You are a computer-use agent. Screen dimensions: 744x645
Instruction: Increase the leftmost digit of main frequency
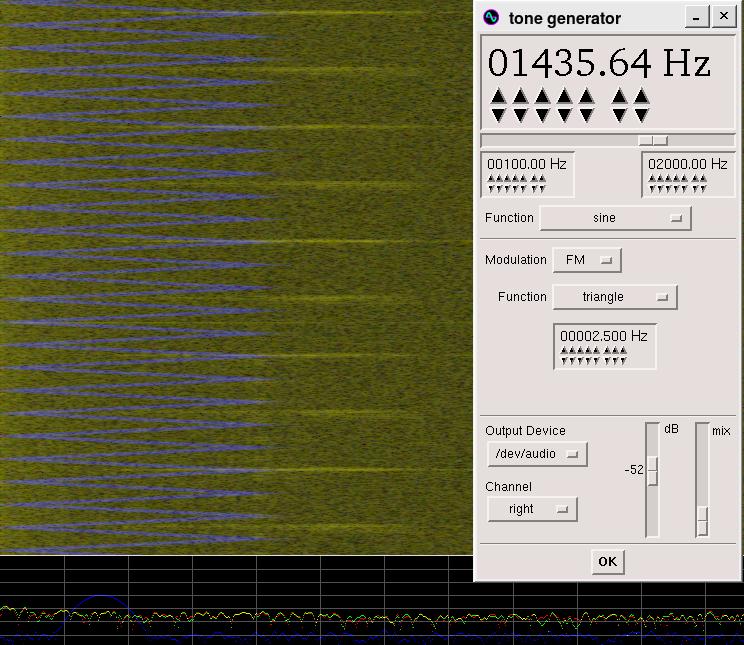click(498, 97)
